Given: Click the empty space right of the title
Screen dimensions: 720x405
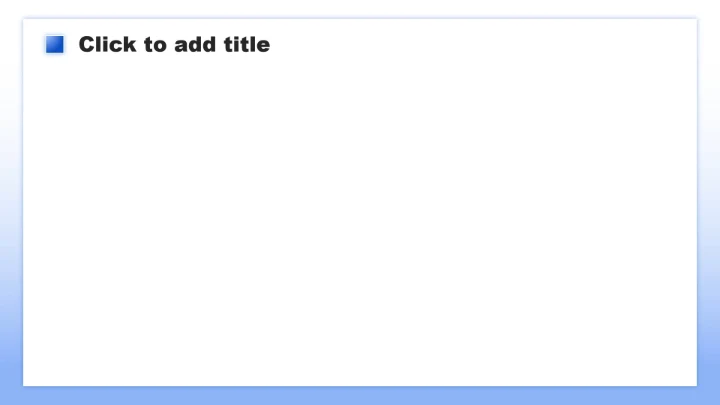Looking at the screenshot, I should (x=480, y=44).
